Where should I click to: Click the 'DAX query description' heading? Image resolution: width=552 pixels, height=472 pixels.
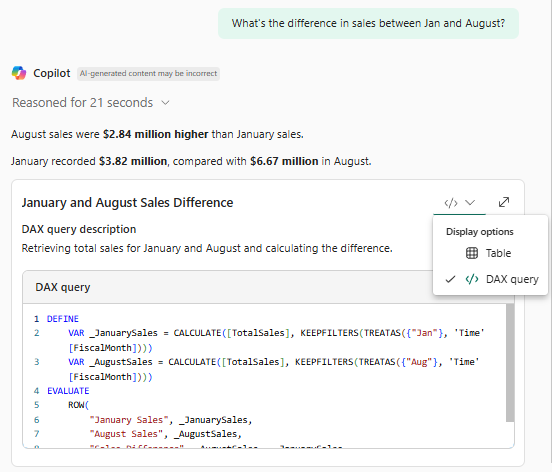(79, 229)
